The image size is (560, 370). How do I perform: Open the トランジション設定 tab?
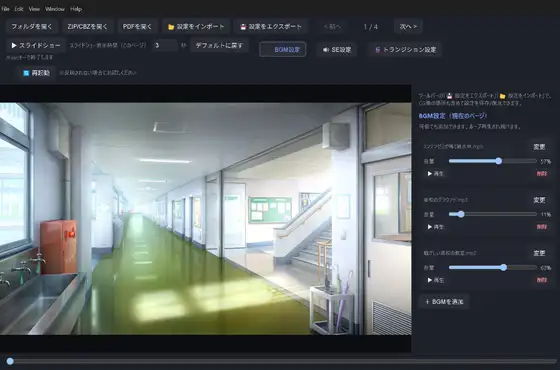pos(405,50)
